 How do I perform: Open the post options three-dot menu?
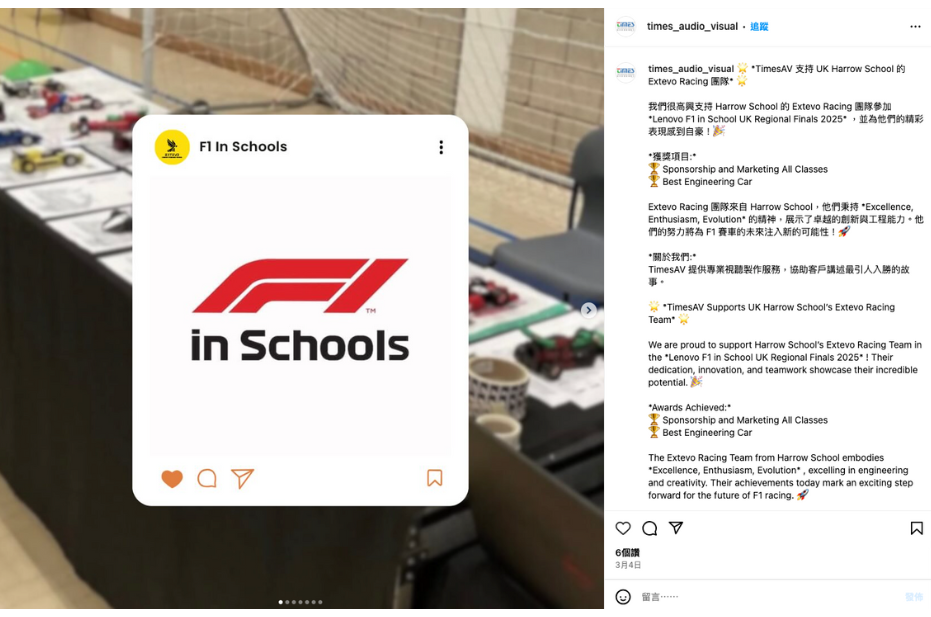coord(915,26)
